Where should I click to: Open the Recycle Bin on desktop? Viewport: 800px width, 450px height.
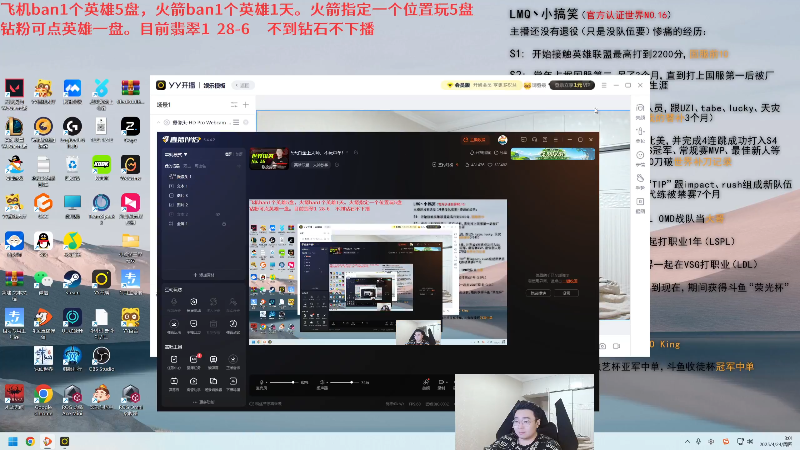click(x=72, y=165)
